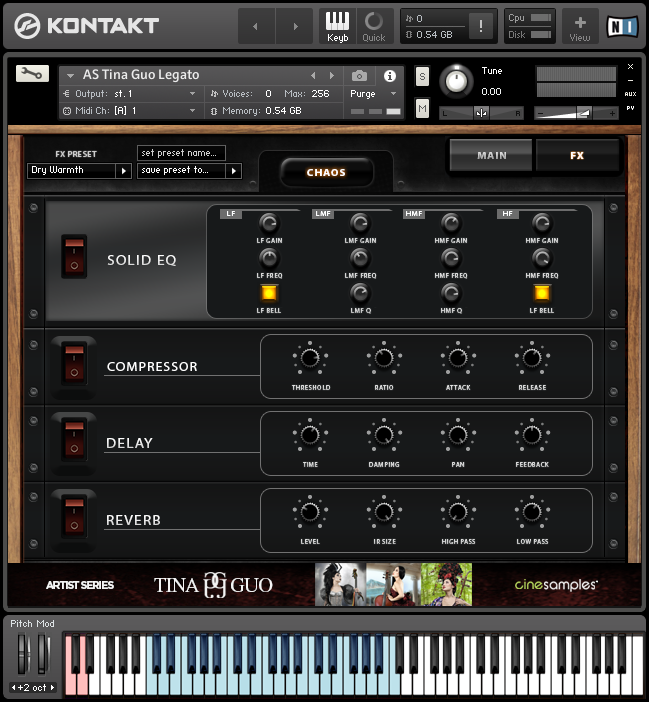This screenshot has height=702, width=649.
Task: Click the Tina Guo artist photo strip
Action: (393, 585)
